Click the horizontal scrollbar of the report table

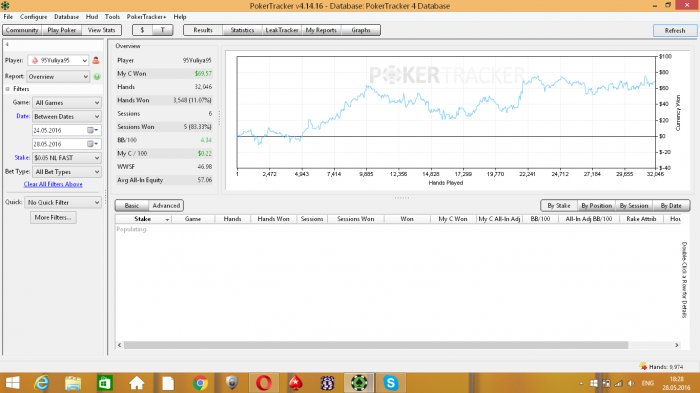coord(376,345)
